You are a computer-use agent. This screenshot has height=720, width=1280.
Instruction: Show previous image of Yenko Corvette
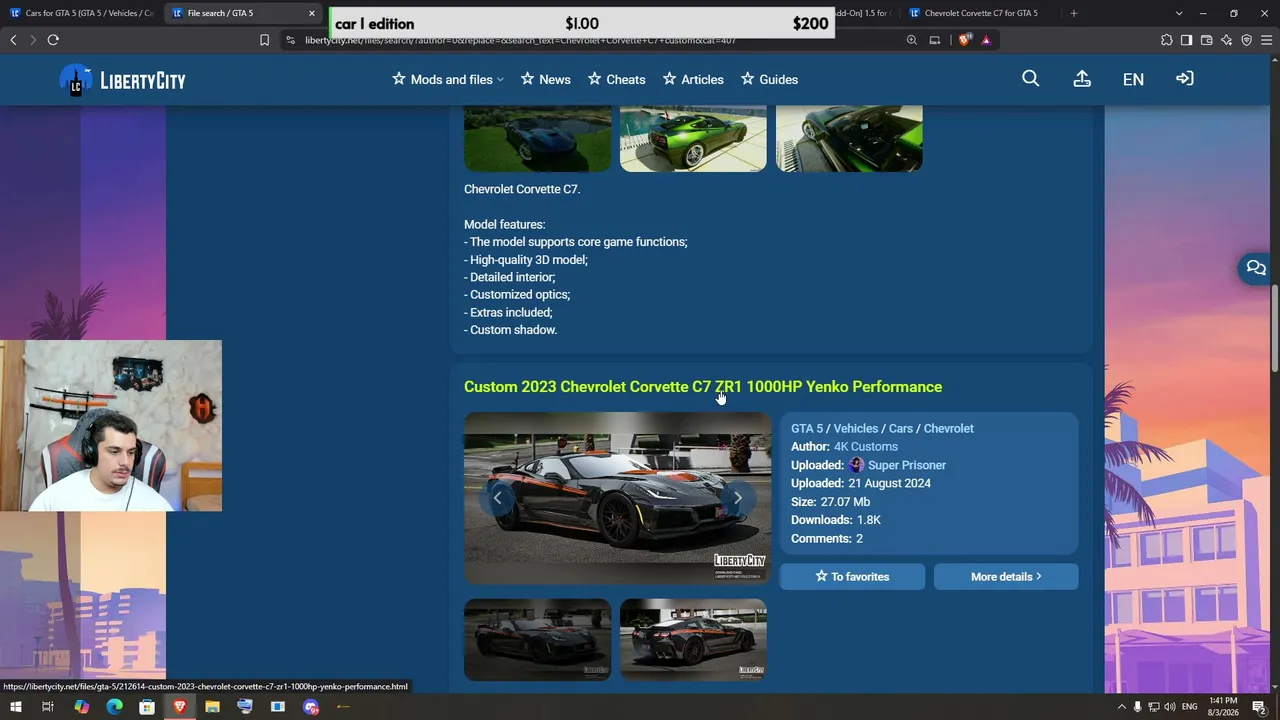pyautogui.click(x=497, y=498)
